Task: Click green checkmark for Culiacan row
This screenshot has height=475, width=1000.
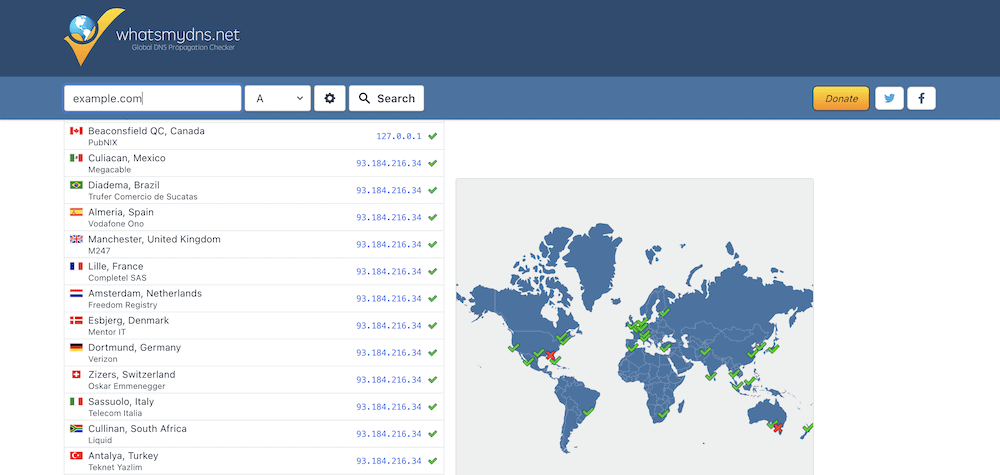Action: [x=432, y=163]
